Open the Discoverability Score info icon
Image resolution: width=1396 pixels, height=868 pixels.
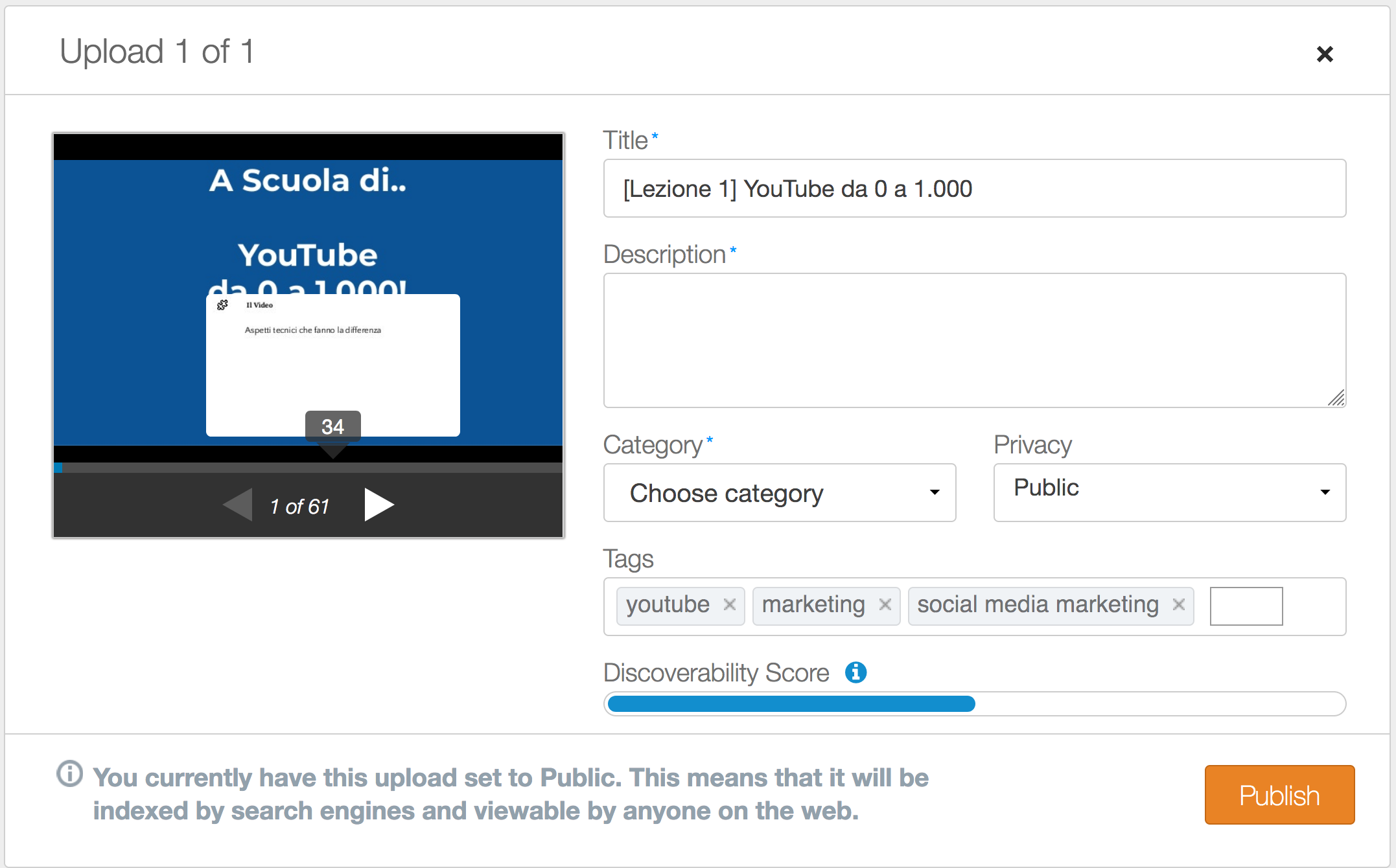(x=855, y=672)
